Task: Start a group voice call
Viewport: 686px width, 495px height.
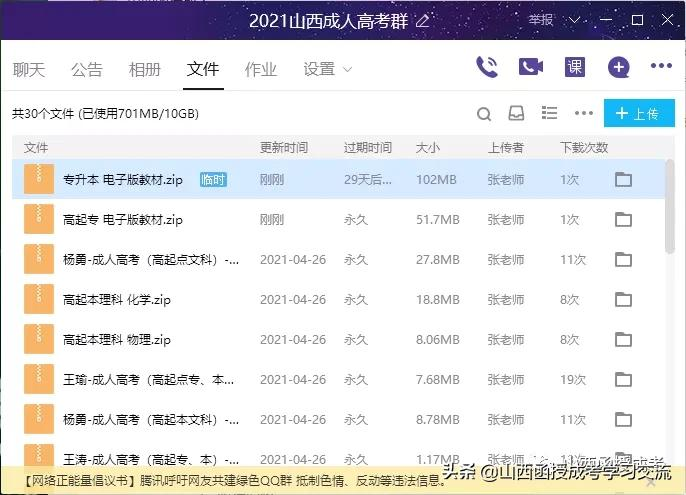Action: 487,67
